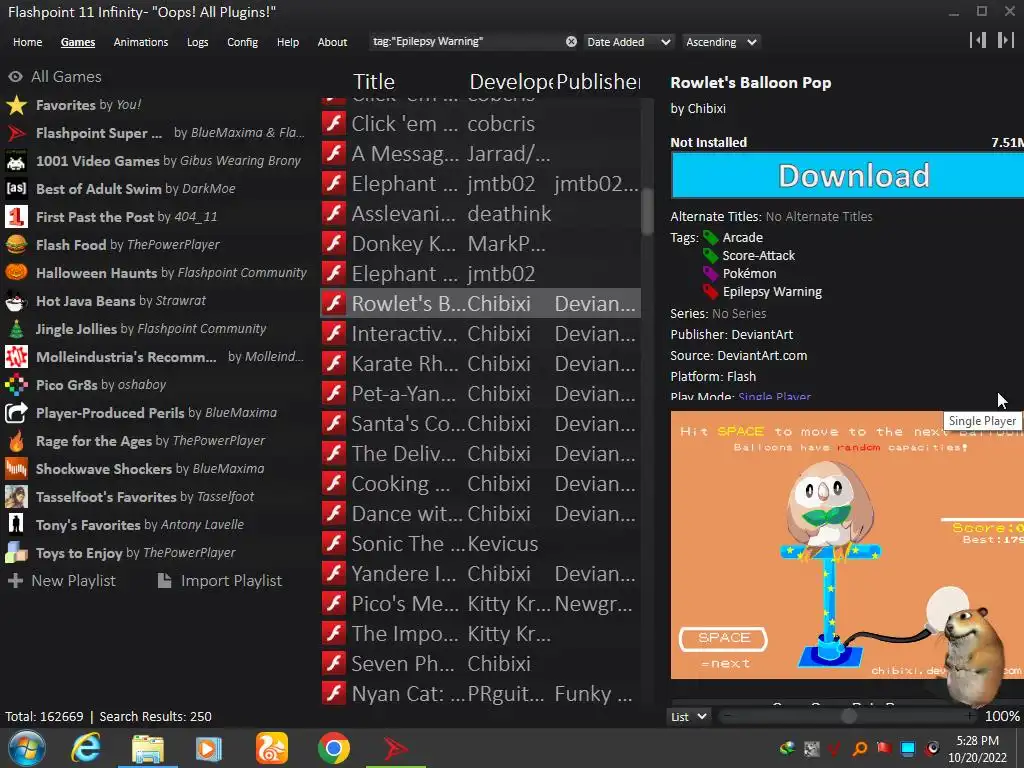Clear the search box with the X icon
This screenshot has width=1024, height=768.
tap(571, 42)
